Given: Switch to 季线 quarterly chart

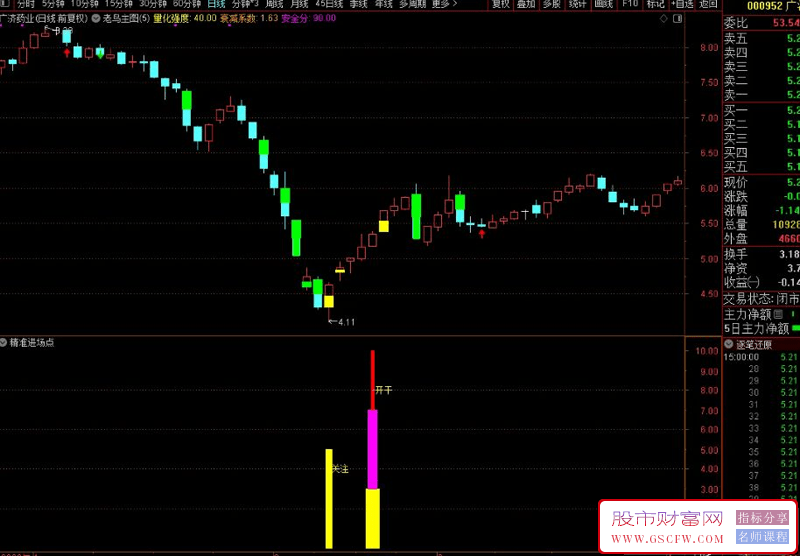Looking at the screenshot, I should coord(358,4).
